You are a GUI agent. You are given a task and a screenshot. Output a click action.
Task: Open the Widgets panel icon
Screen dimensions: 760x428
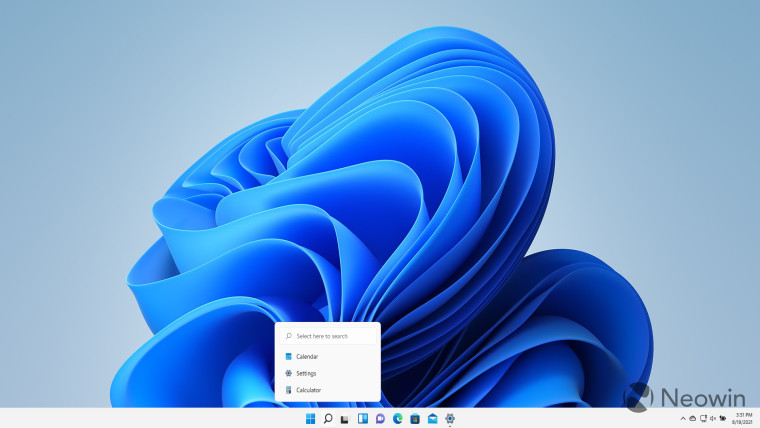coord(363,418)
